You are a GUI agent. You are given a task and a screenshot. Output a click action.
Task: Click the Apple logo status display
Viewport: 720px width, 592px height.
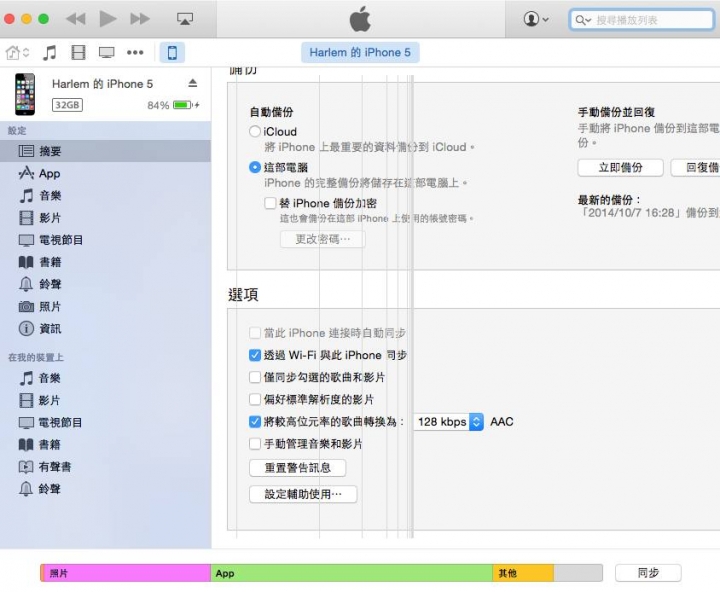point(360,19)
